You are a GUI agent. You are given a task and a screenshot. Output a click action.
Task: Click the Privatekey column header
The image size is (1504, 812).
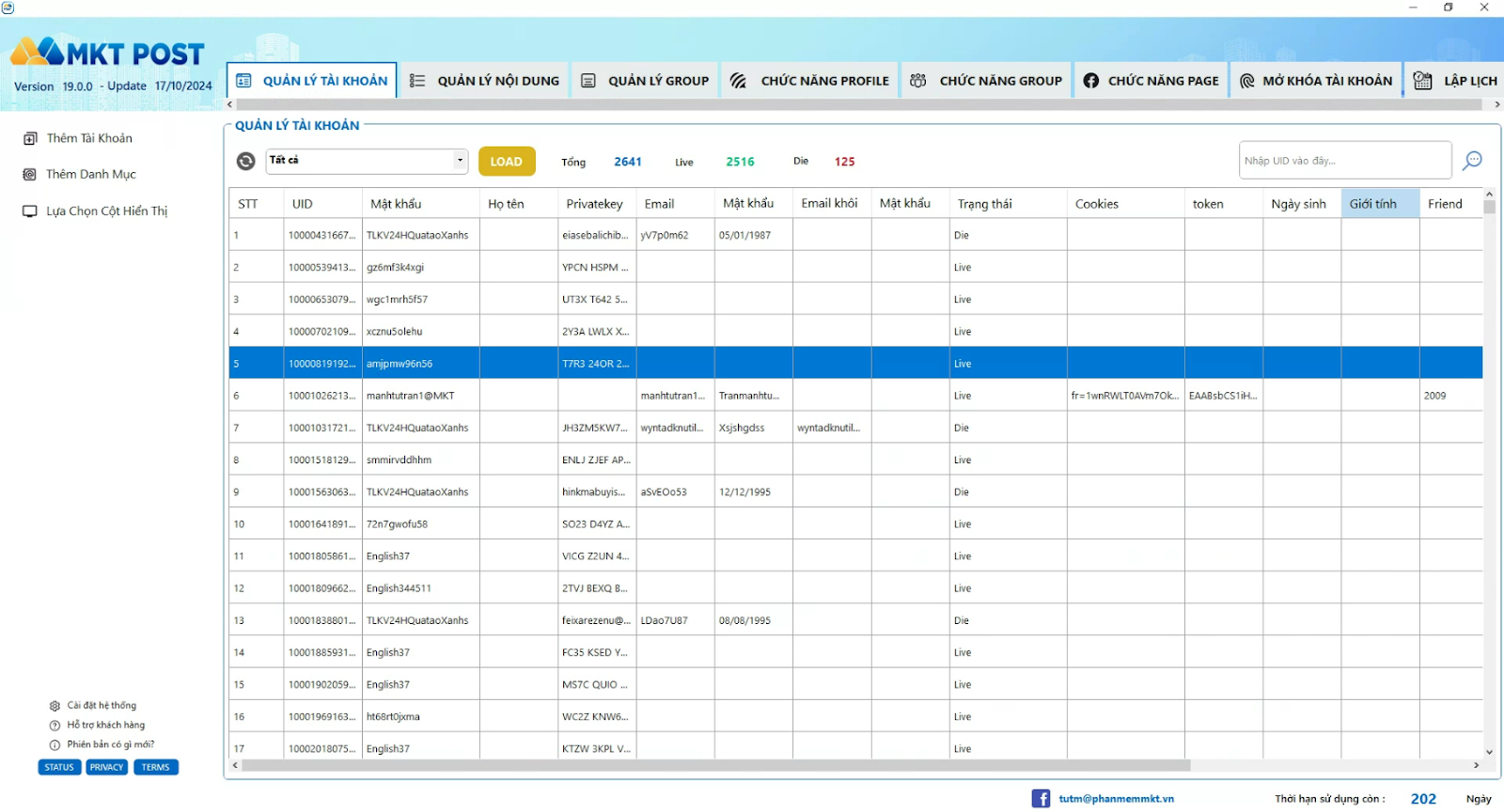pyautogui.click(x=597, y=204)
